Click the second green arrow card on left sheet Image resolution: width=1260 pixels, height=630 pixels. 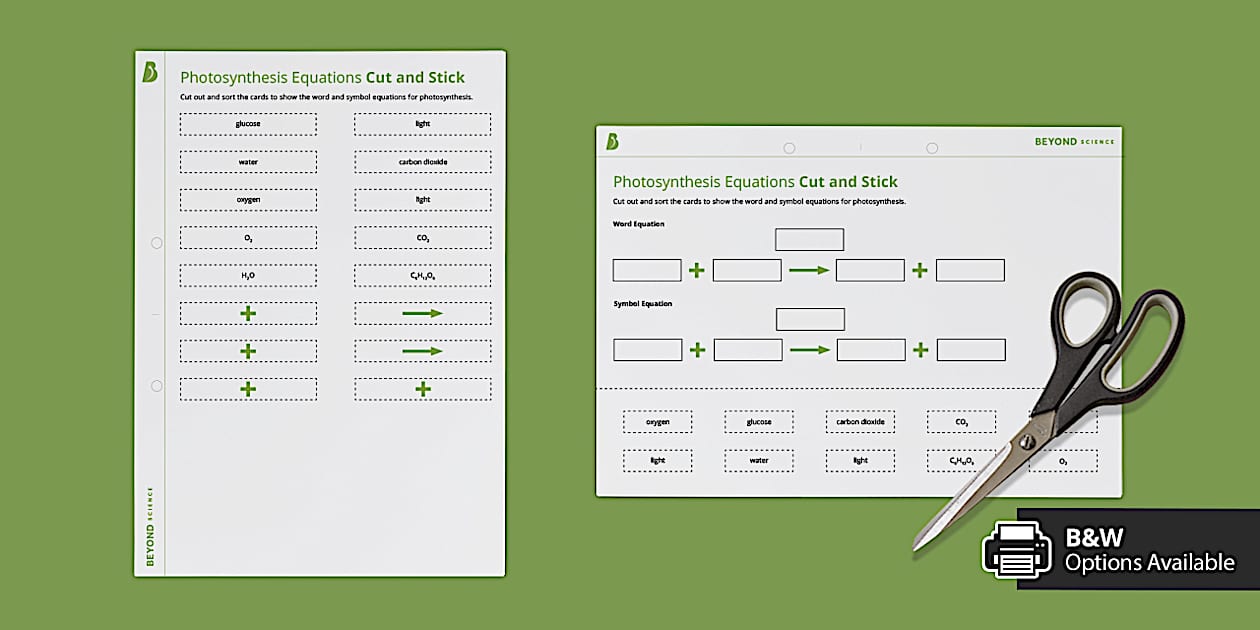(422, 351)
